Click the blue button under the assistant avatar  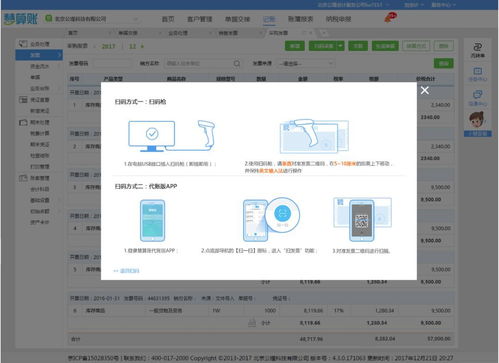pyautogui.click(x=478, y=134)
